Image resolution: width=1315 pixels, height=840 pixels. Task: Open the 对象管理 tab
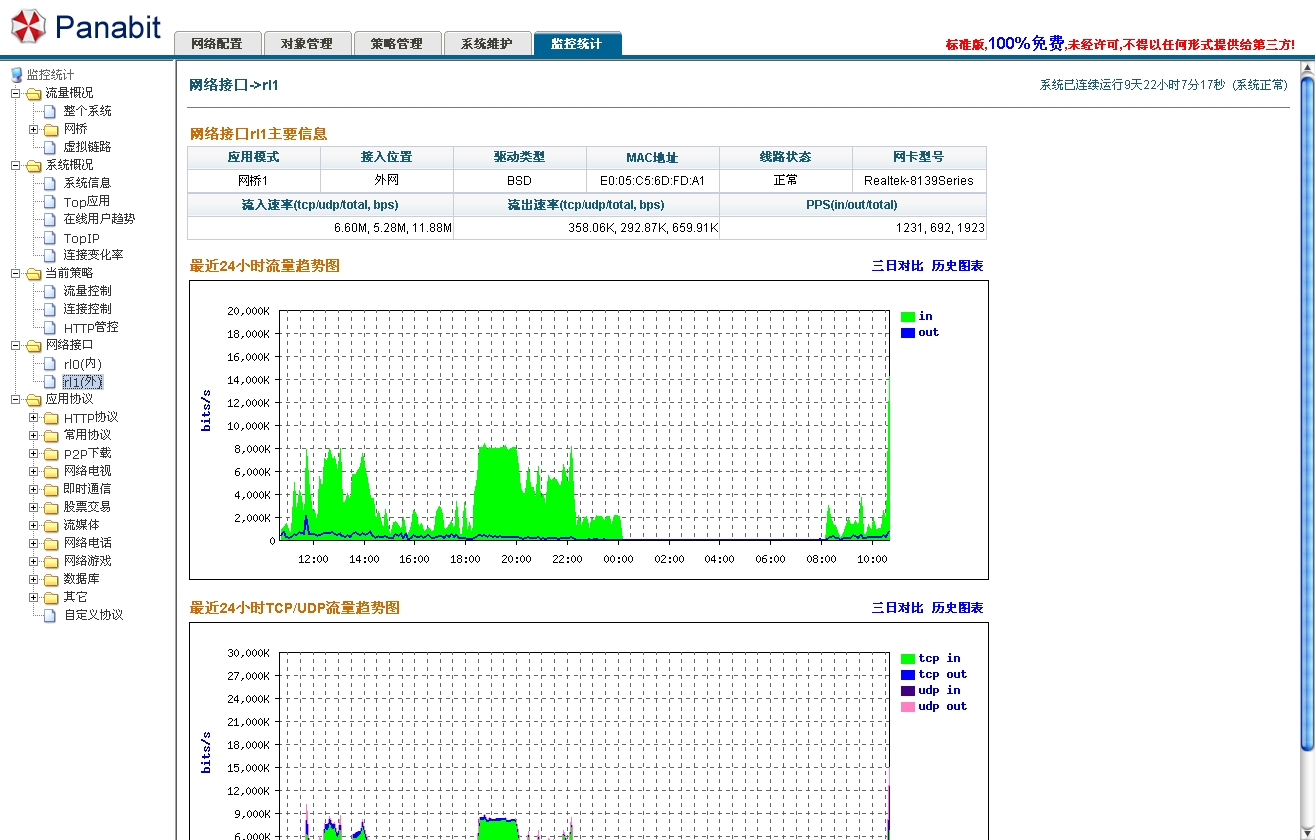click(x=307, y=44)
